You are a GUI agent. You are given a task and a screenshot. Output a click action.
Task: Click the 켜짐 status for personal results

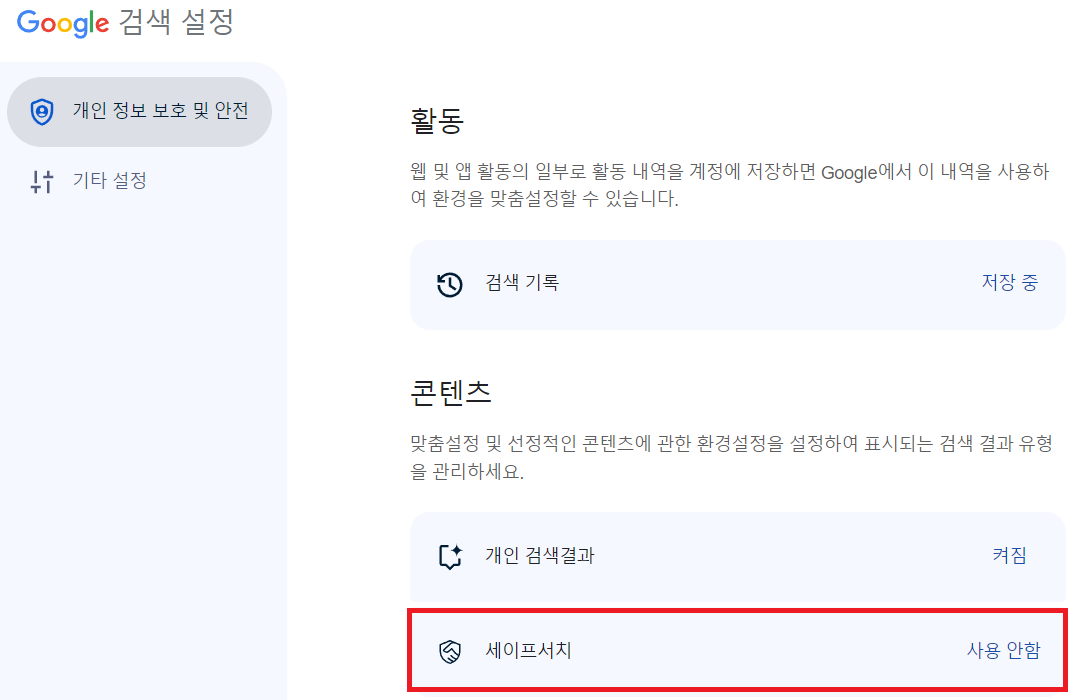pos(1010,555)
